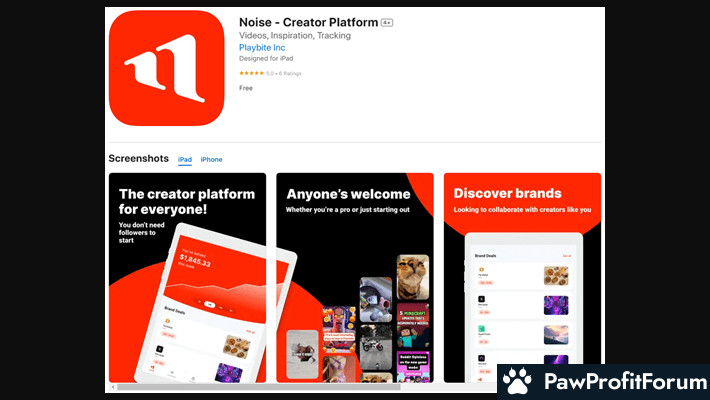Switch to the iPhone screenshots tab
Viewport: 710px width, 400px height.
click(x=211, y=159)
